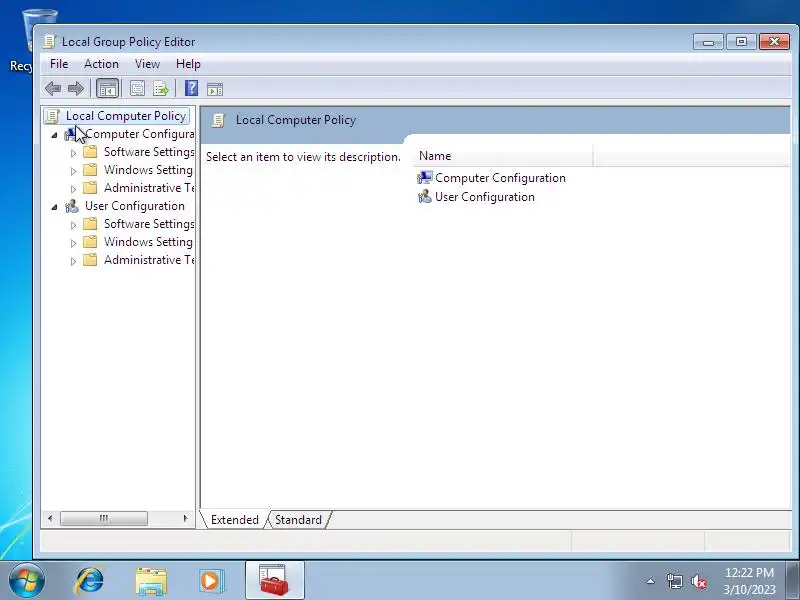Select Computer Configuration text in right pane list

(x=500, y=178)
